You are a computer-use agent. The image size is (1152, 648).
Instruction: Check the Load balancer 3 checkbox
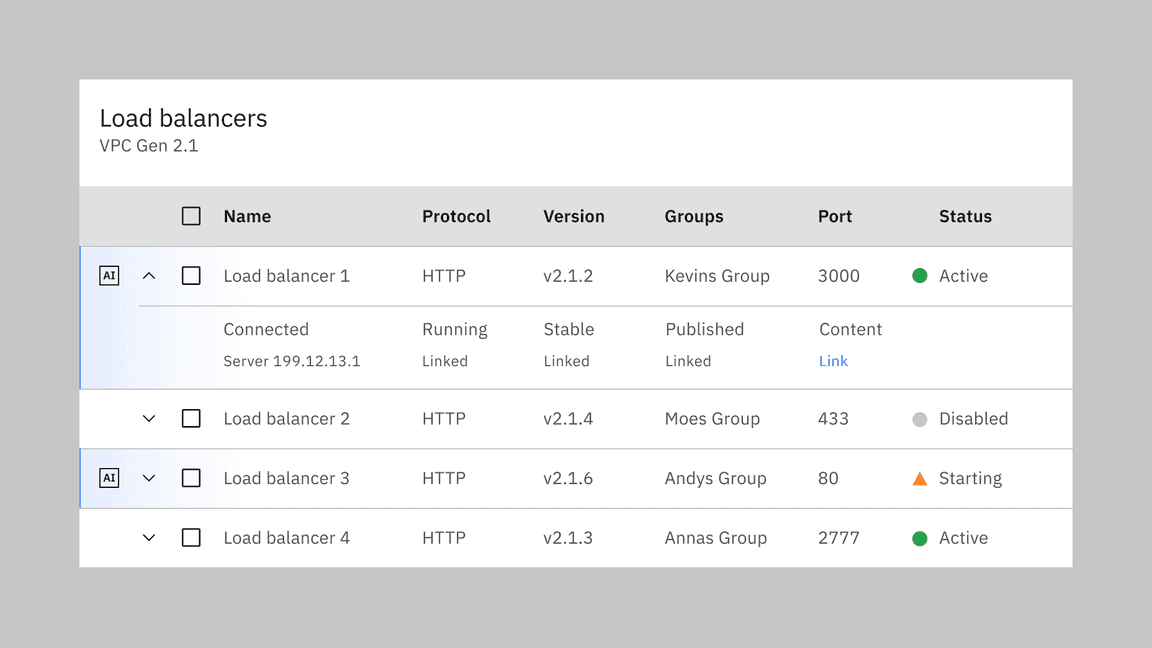point(191,478)
